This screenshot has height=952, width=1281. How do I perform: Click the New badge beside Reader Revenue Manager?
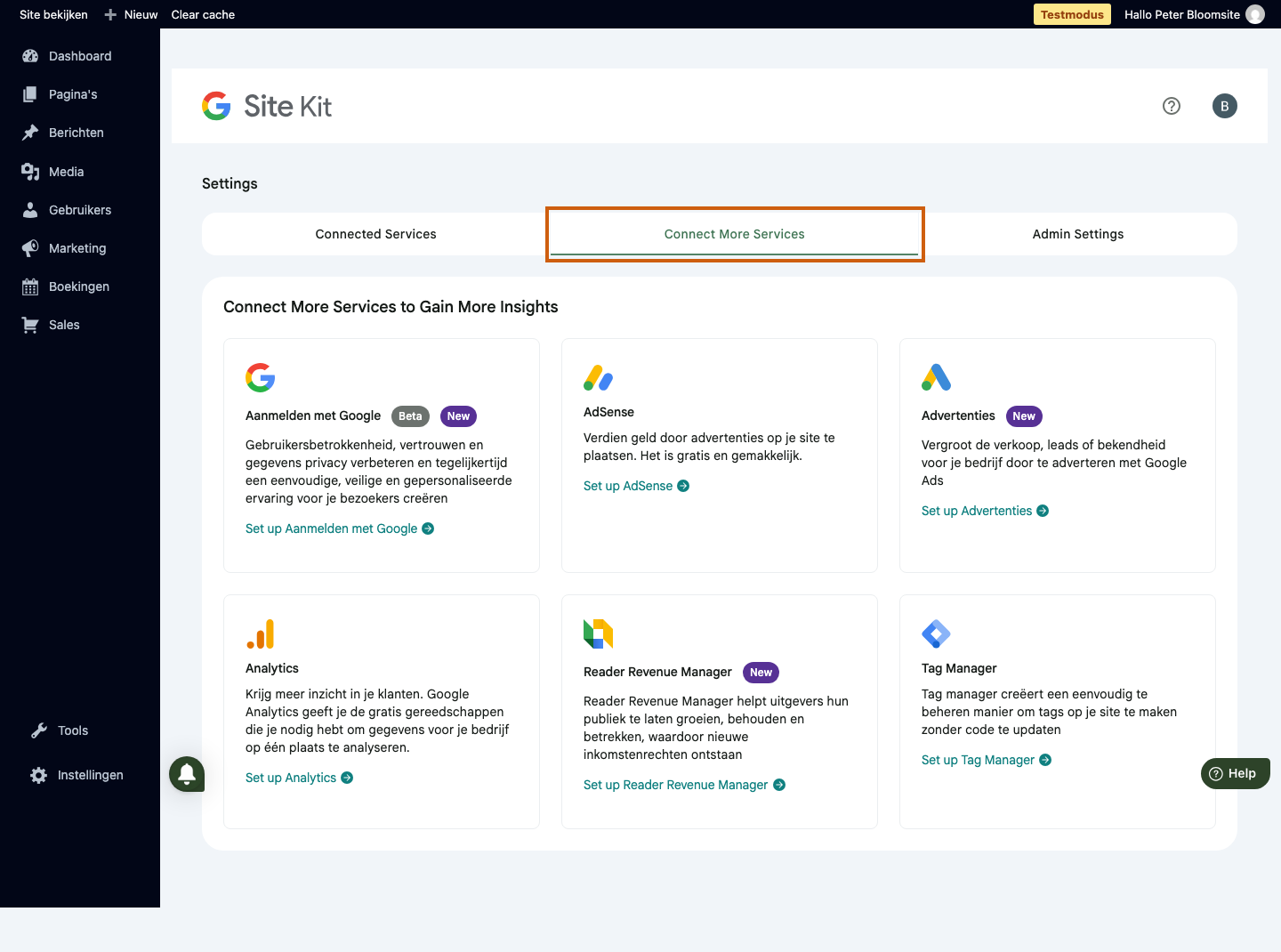[x=761, y=673]
